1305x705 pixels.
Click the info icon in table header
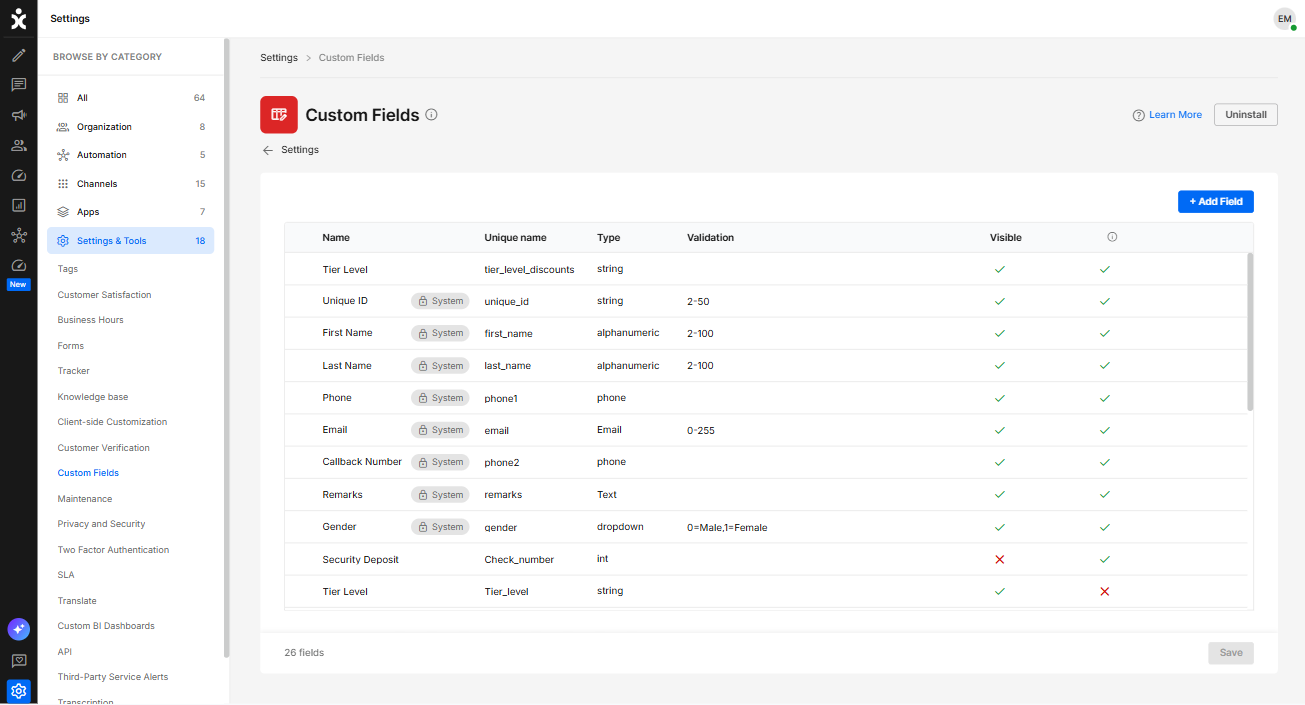pyautogui.click(x=1112, y=237)
